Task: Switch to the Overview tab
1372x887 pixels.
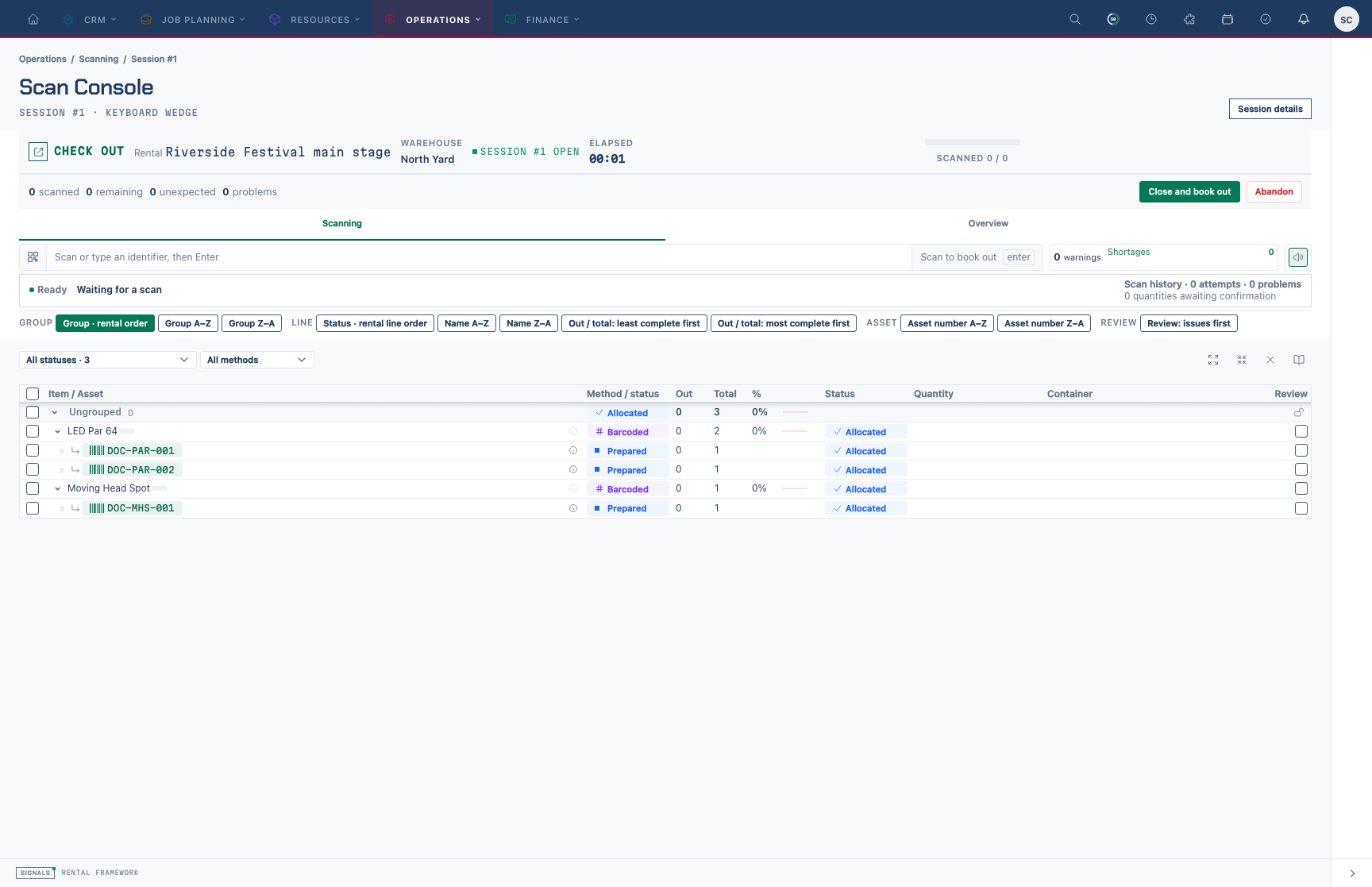Action: pyautogui.click(x=989, y=224)
